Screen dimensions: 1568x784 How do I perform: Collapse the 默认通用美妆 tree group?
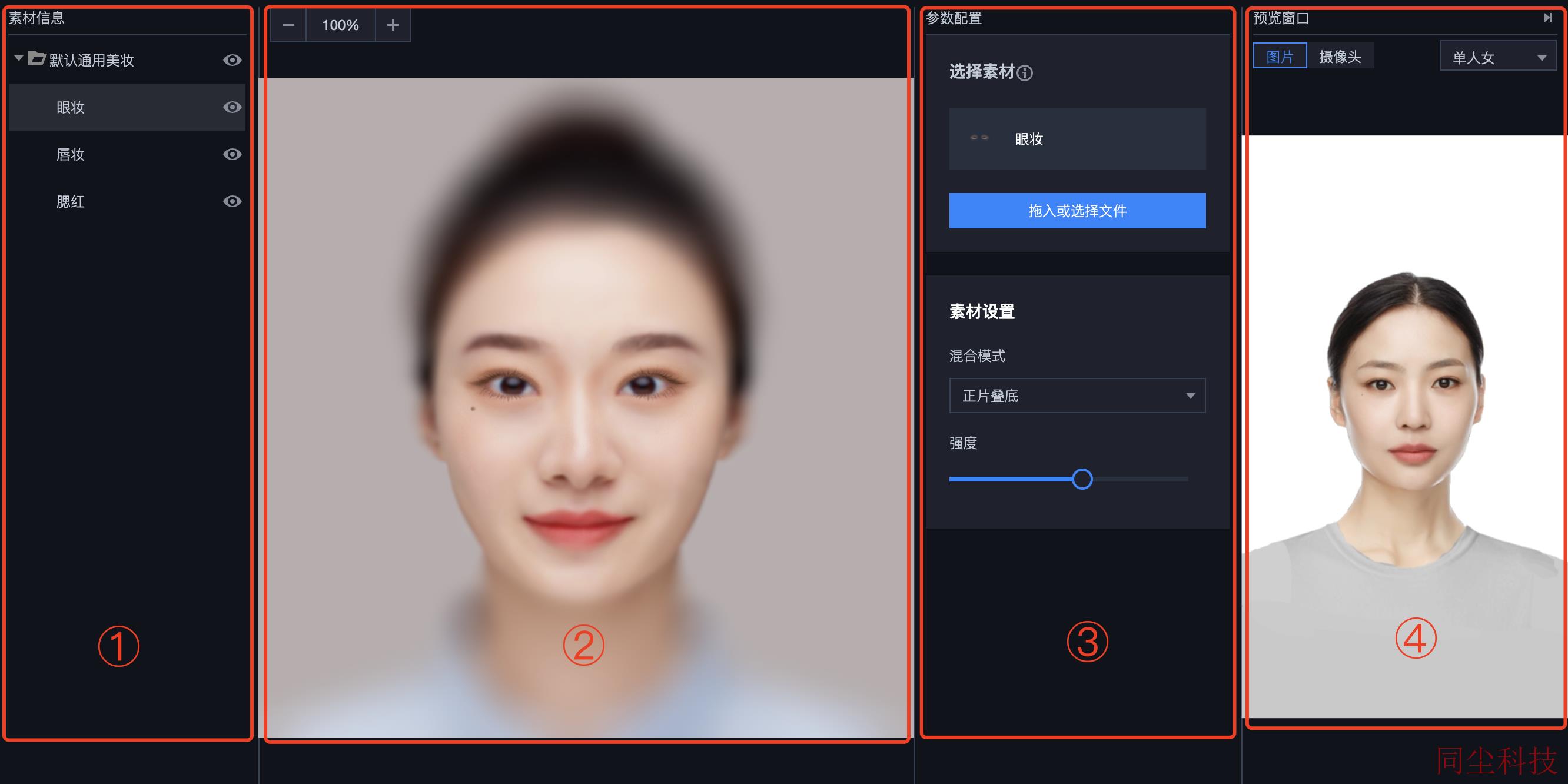(19, 58)
